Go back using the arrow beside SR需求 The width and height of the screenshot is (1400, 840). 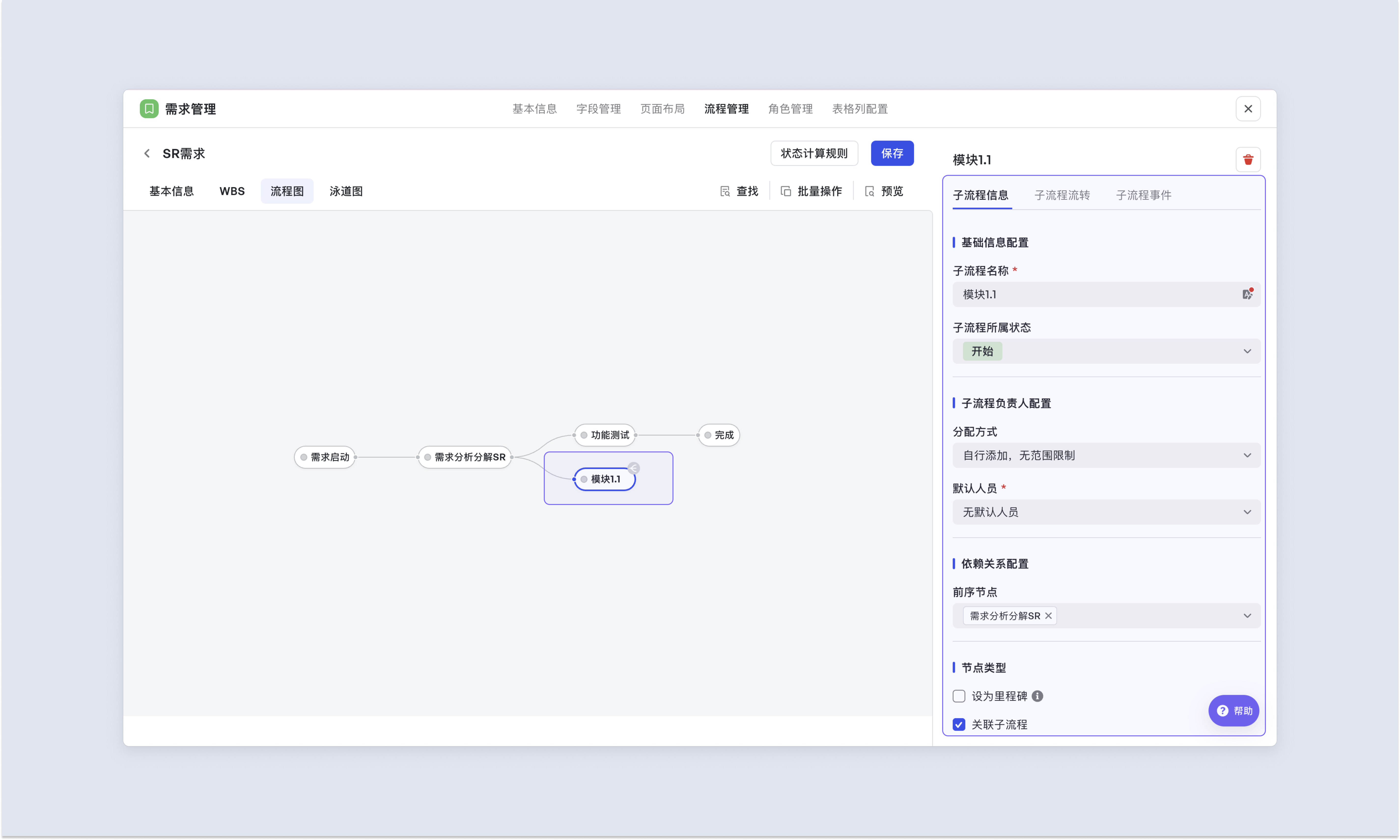147,154
